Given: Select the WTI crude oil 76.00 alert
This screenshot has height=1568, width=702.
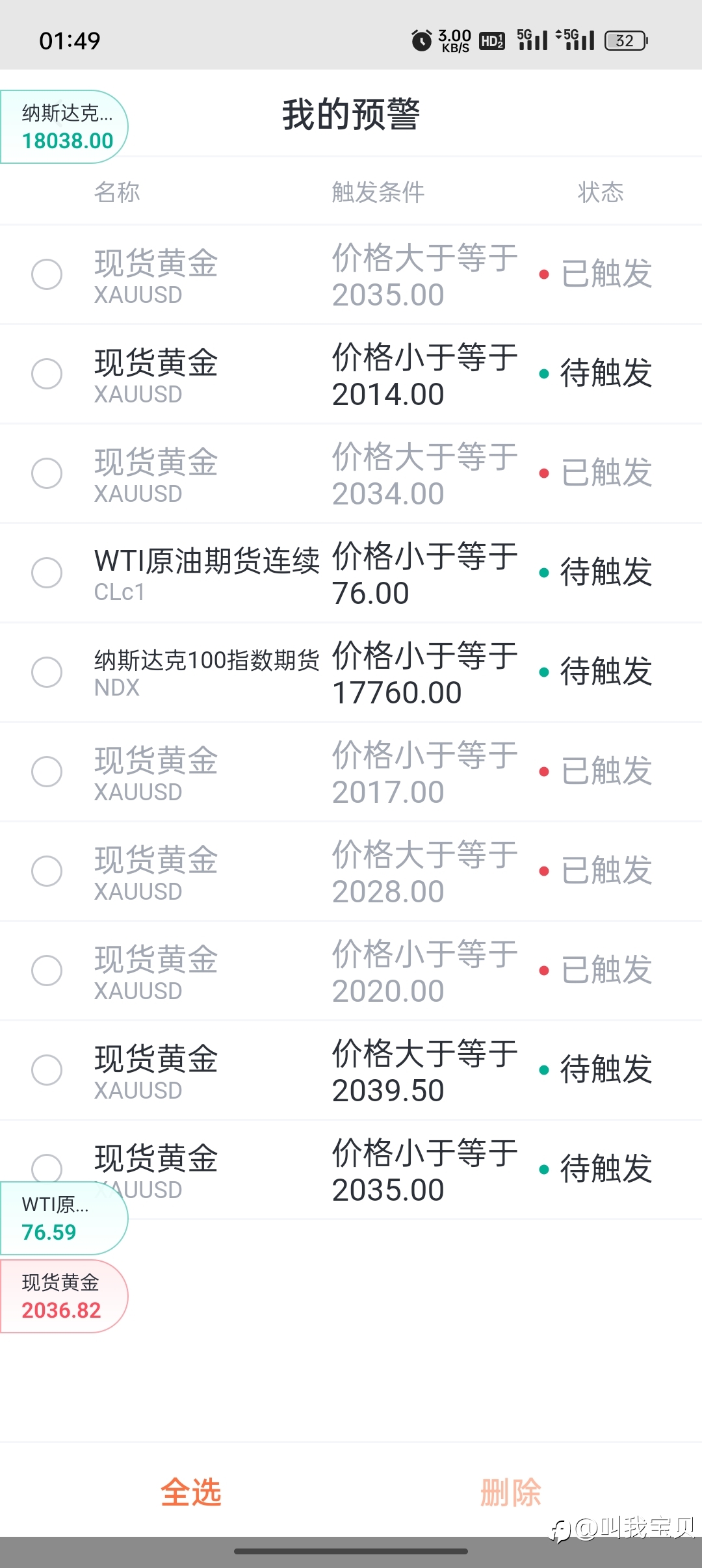Looking at the screenshot, I should coord(47,573).
